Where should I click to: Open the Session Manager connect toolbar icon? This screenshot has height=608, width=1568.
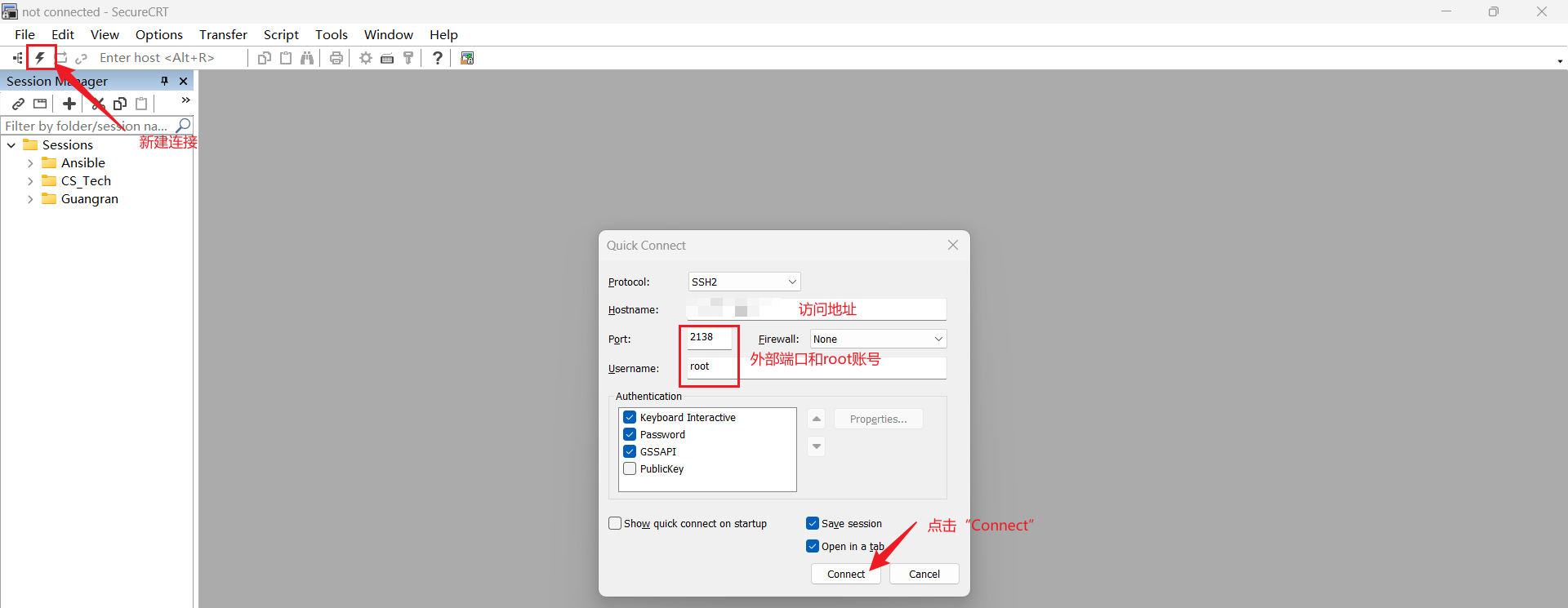coord(18,58)
